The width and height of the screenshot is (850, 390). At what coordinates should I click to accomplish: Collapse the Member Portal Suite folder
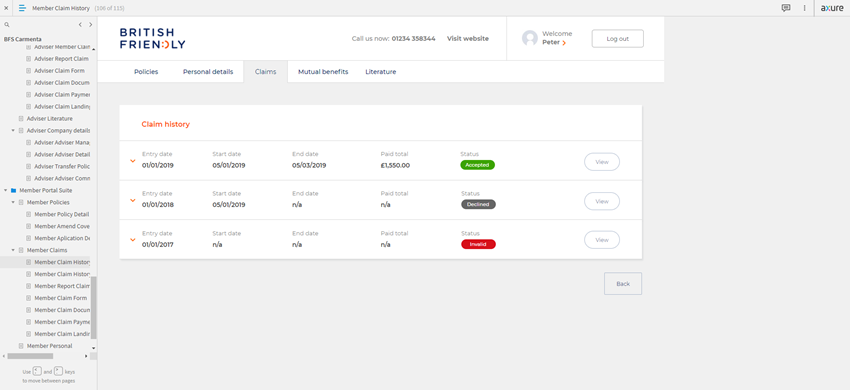point(6,190)
